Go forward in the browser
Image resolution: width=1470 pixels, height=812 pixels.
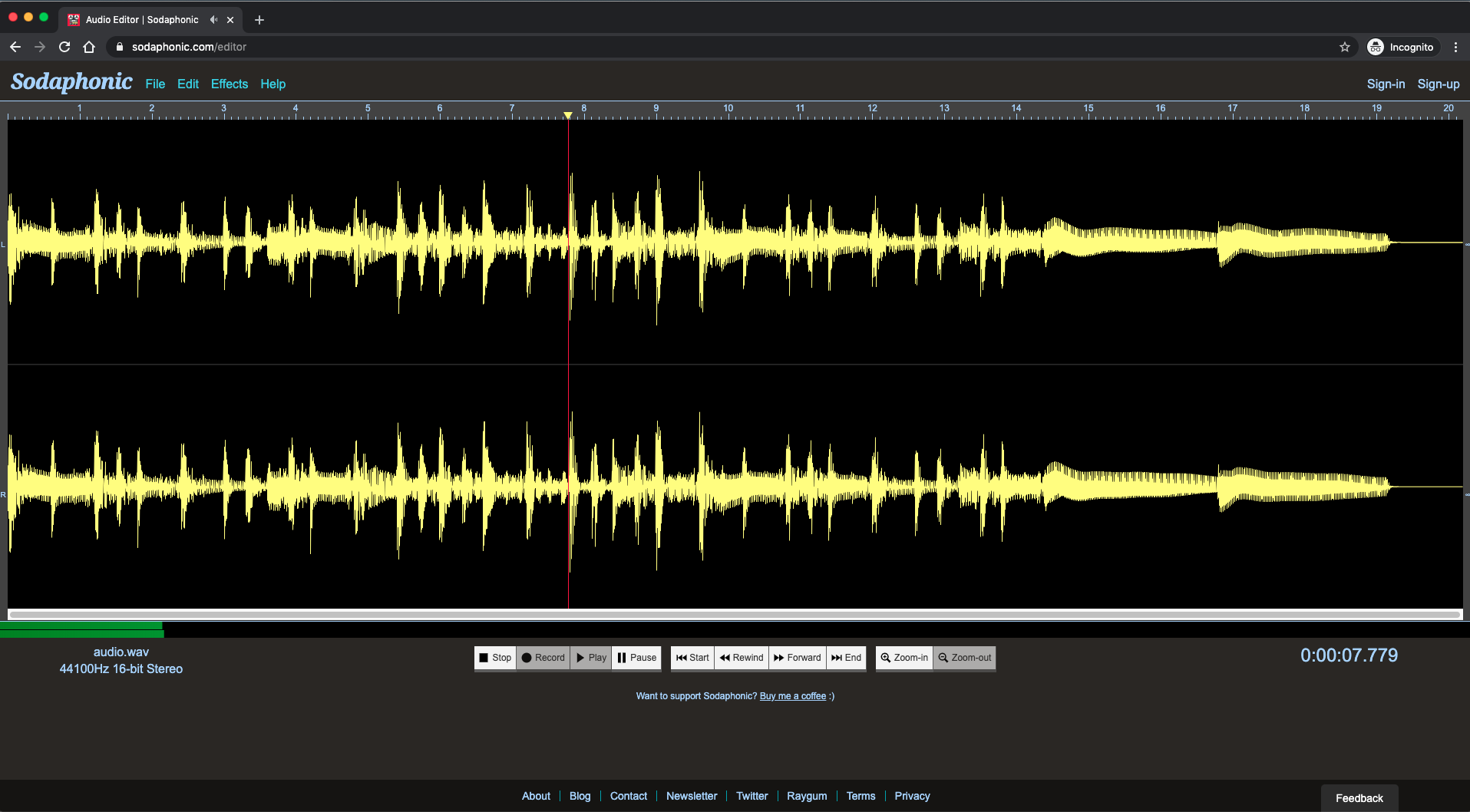(x=40, y=47)
